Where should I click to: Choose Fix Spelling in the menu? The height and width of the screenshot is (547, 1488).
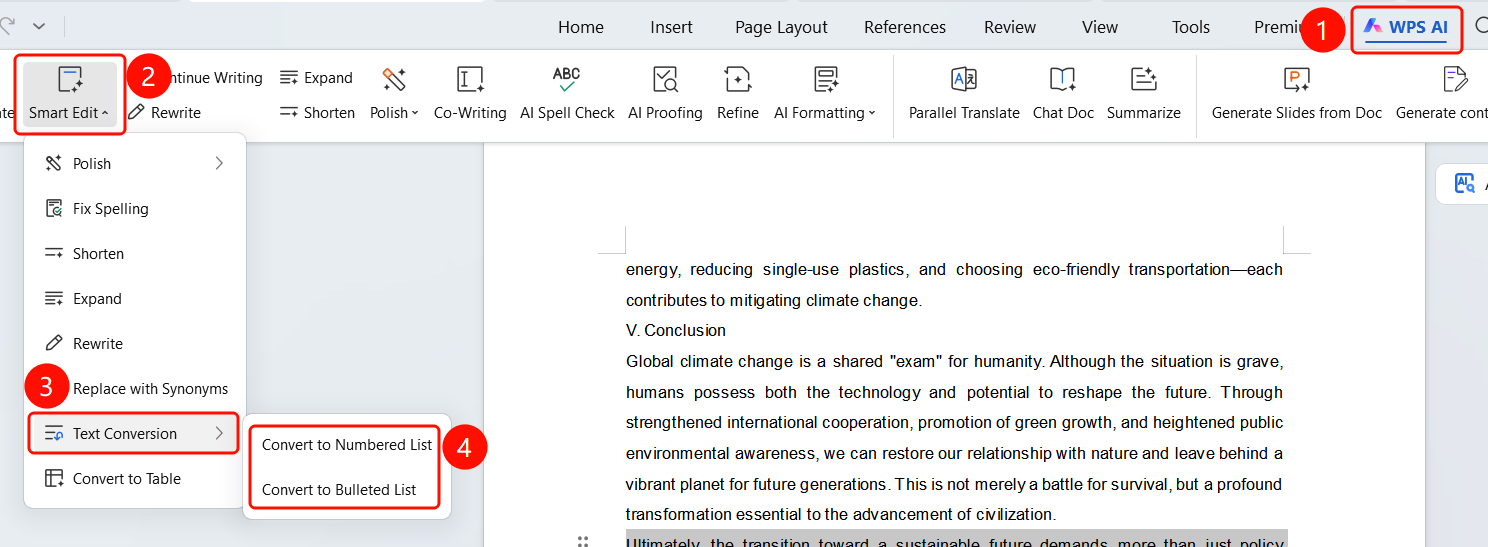135,209
